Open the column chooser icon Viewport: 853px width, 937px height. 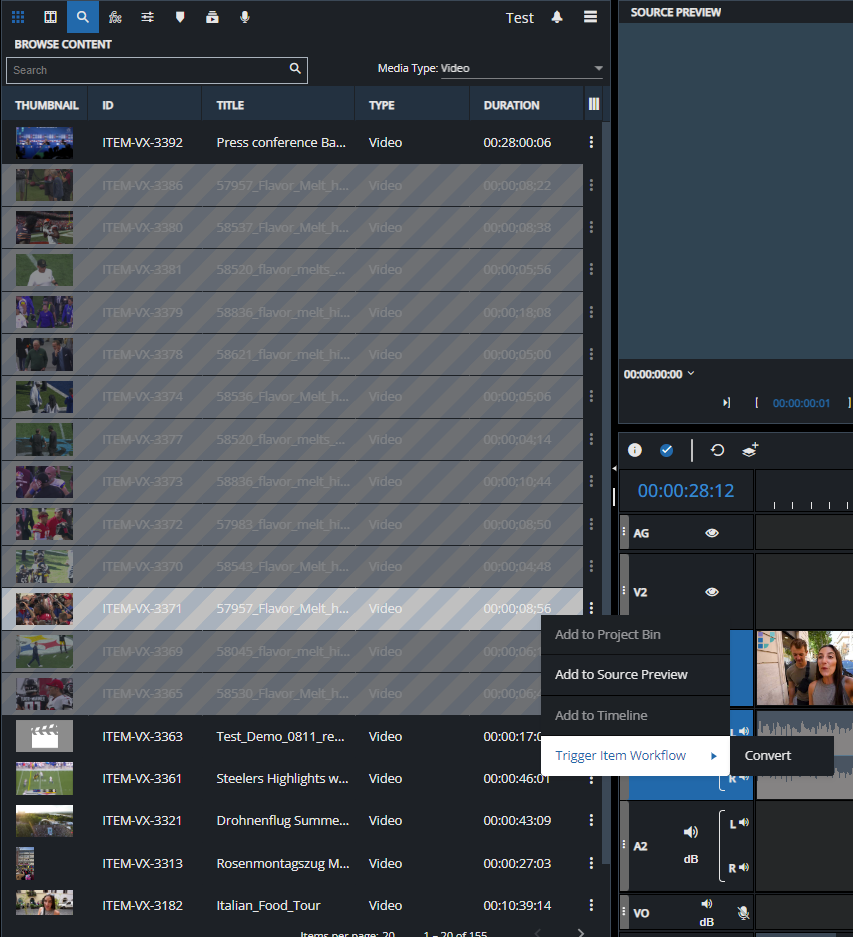coord(594,104)
